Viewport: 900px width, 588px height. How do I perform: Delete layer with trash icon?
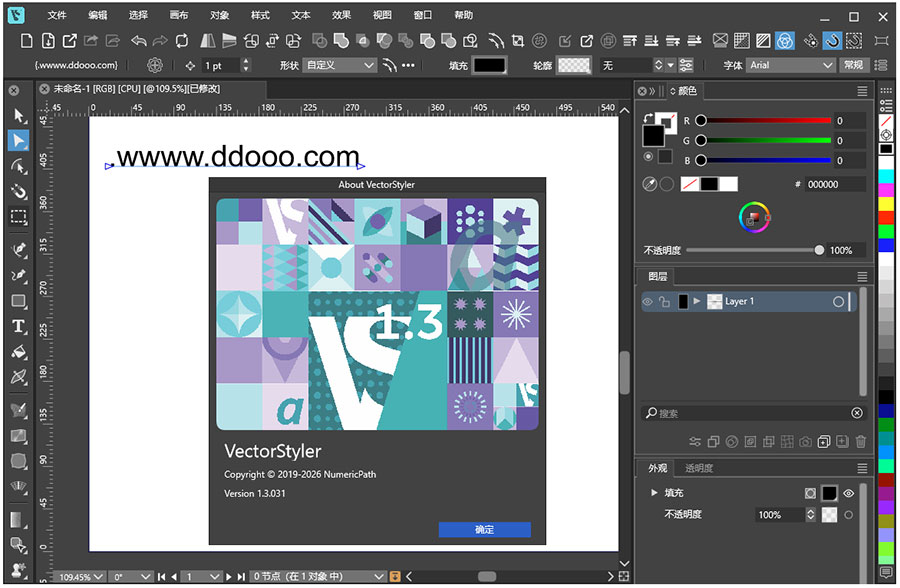(860, 442)
